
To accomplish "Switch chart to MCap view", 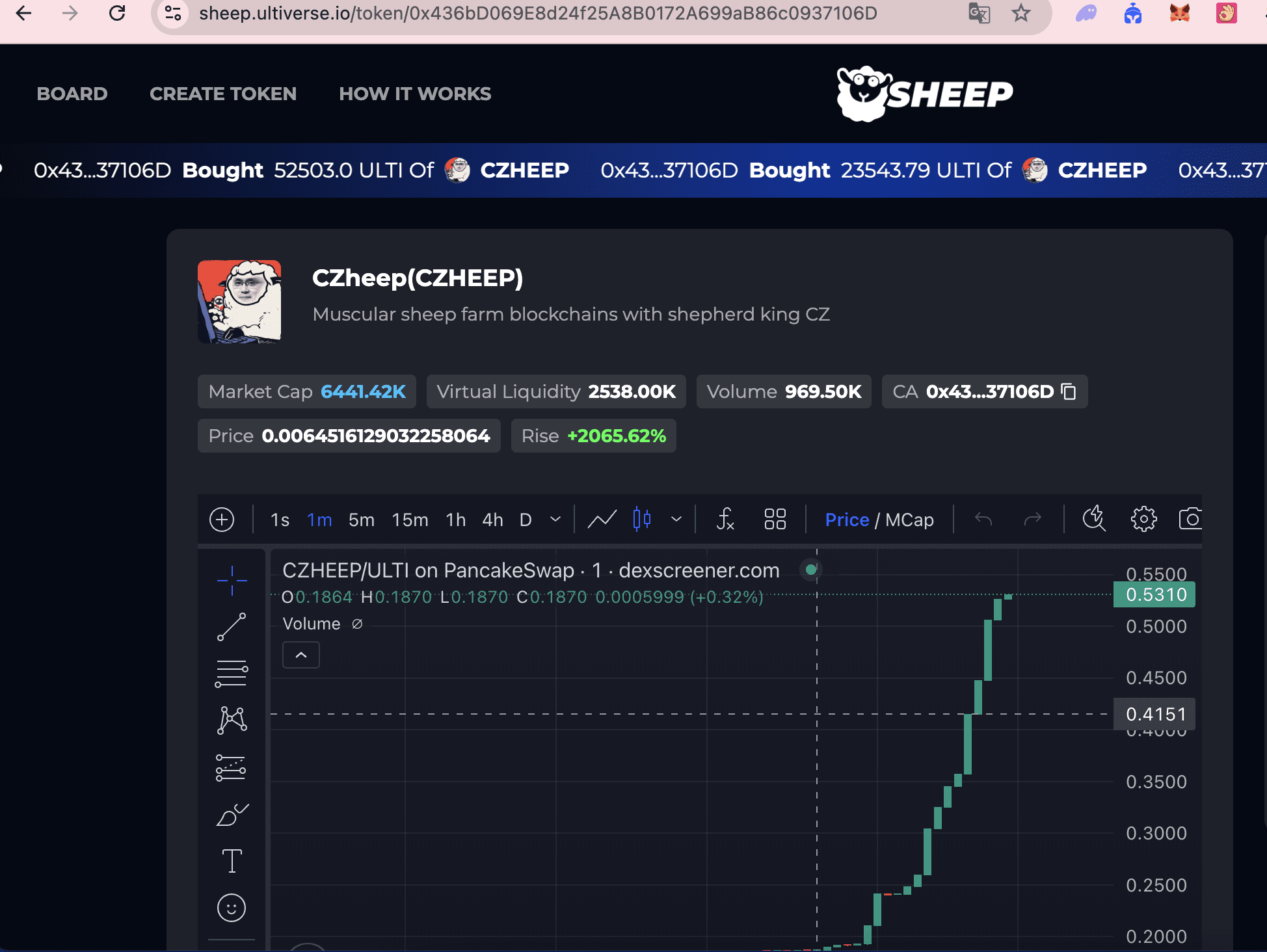I will (x=909, y=520).
